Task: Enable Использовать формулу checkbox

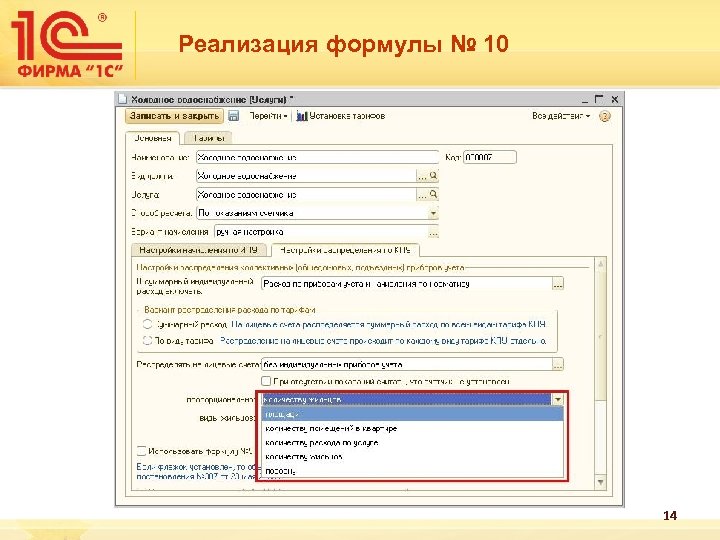Action: [x=141, y=451]
